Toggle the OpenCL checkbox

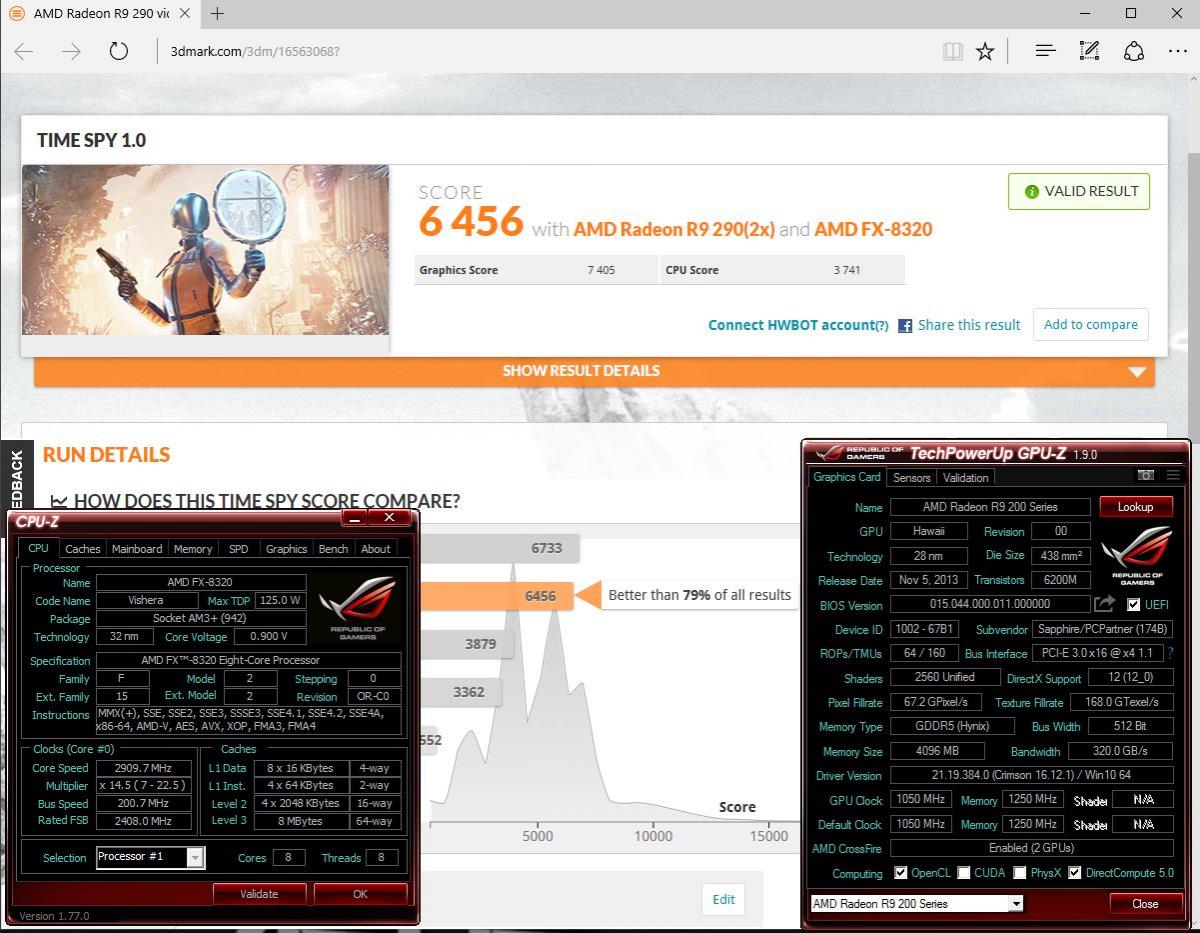click(x=900, y=873)
